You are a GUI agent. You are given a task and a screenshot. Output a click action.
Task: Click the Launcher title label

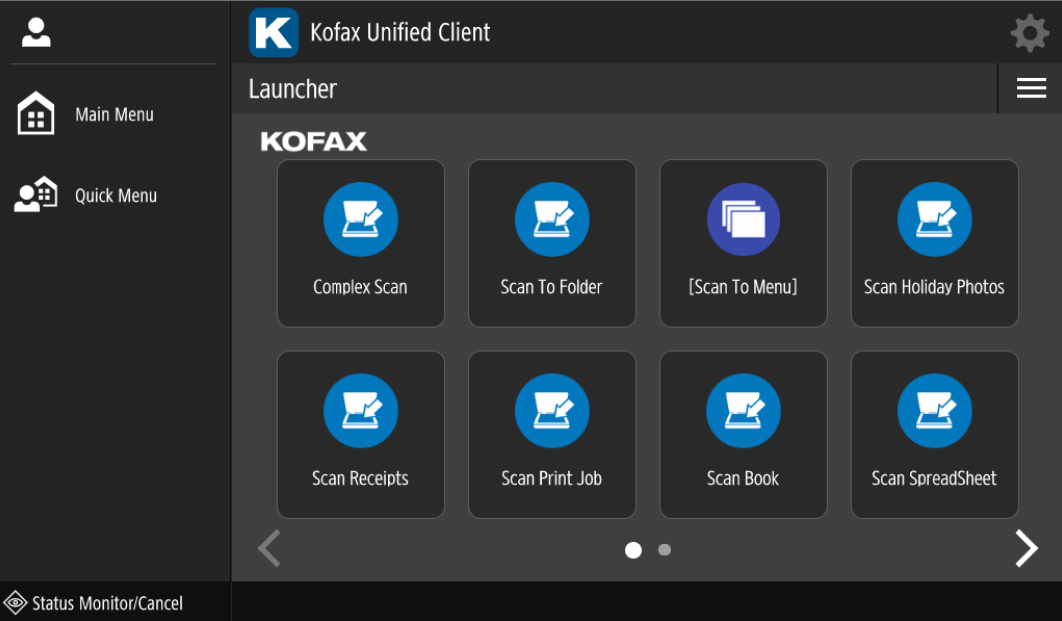tap(292, 89)
